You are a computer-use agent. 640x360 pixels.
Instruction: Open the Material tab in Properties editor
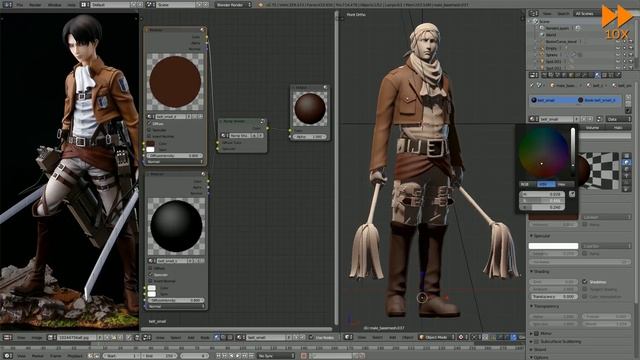(598, 75)
